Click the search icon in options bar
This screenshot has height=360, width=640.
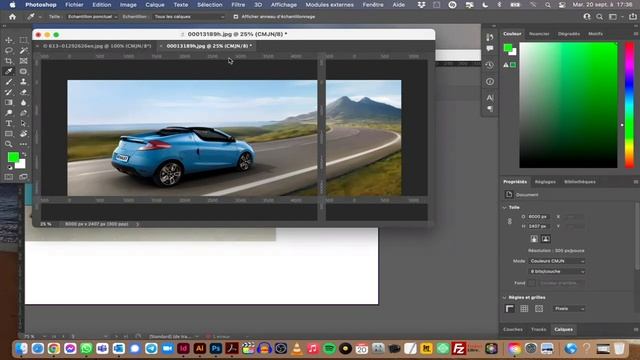(599, 17)
